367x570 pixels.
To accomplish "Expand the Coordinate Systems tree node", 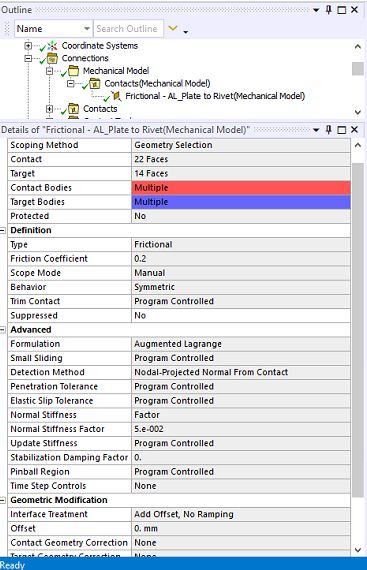I will [x=28, y=46].
